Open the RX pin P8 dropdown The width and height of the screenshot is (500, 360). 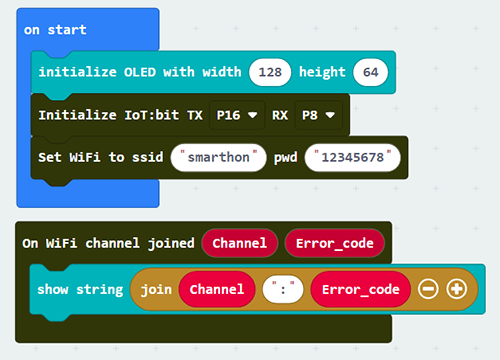318,115
